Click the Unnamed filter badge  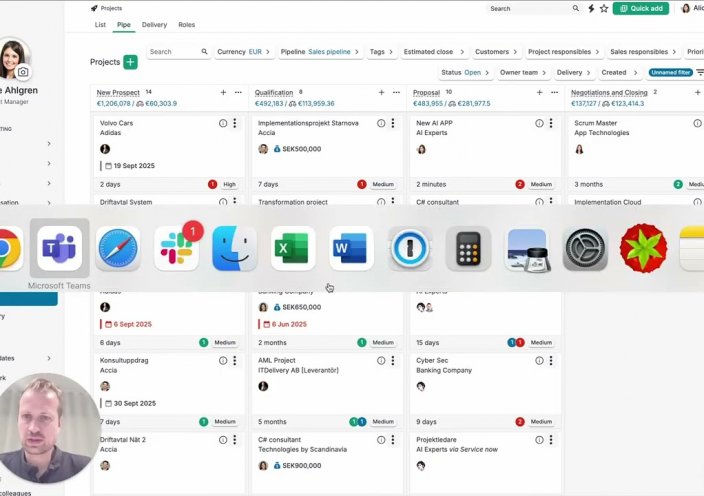tap(669, 72)
